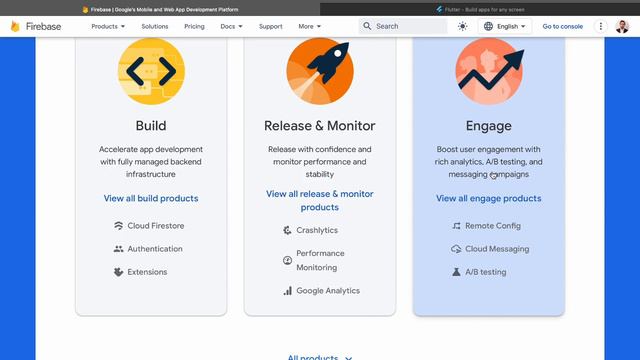Click the Firebase wordmark text

point(43,26)
